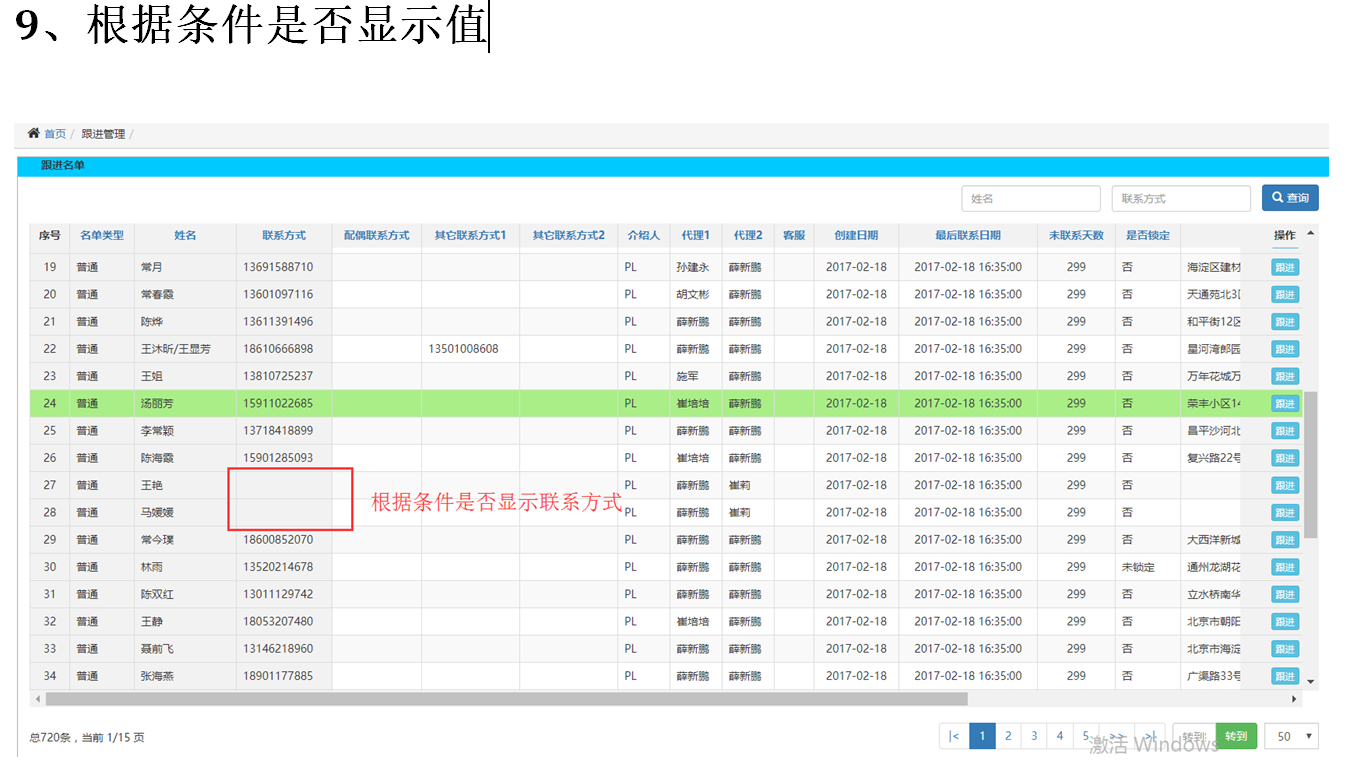Click agent name 孙建永 in row 19

692,267
